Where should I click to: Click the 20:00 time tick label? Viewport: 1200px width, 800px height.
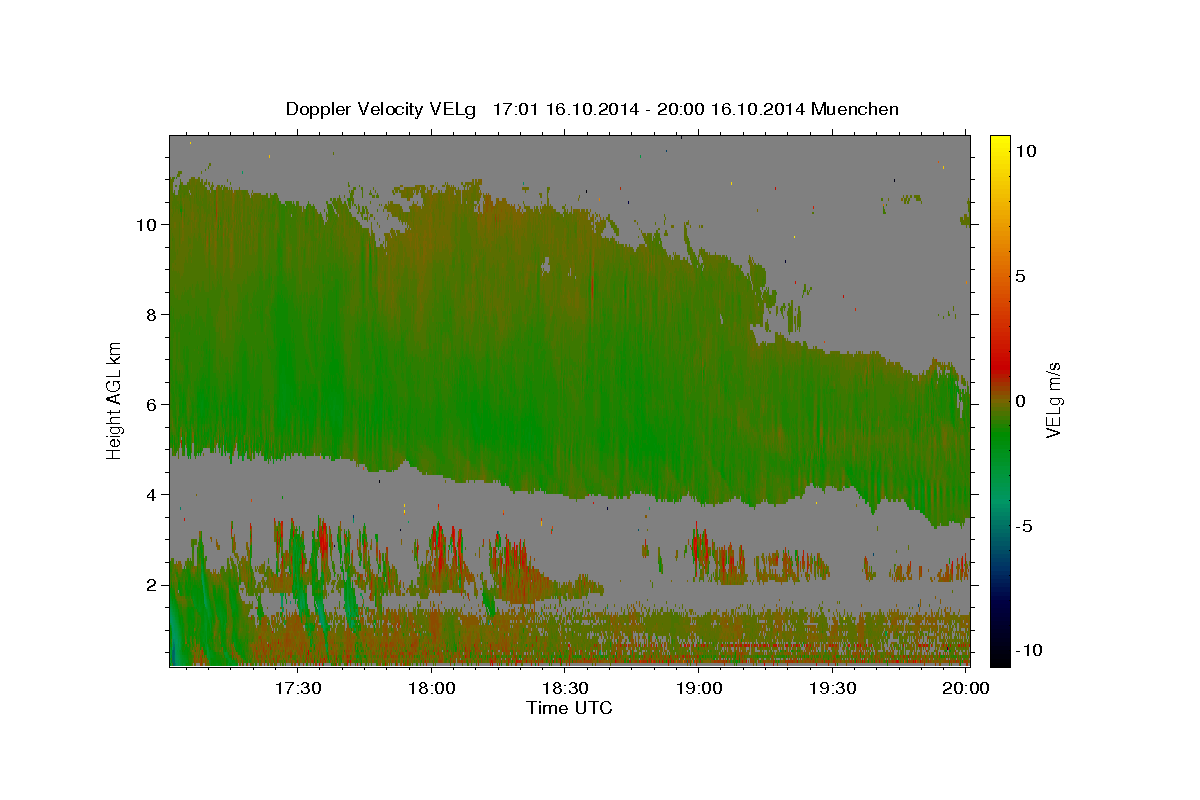[x=967, y=688]
